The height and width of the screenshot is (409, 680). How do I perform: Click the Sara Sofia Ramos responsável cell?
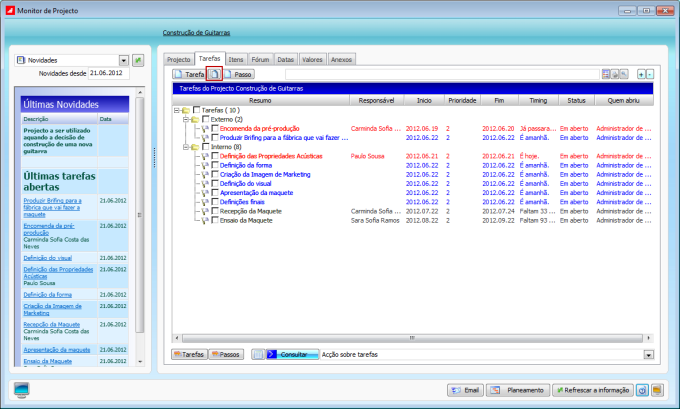tap(375, 220)
